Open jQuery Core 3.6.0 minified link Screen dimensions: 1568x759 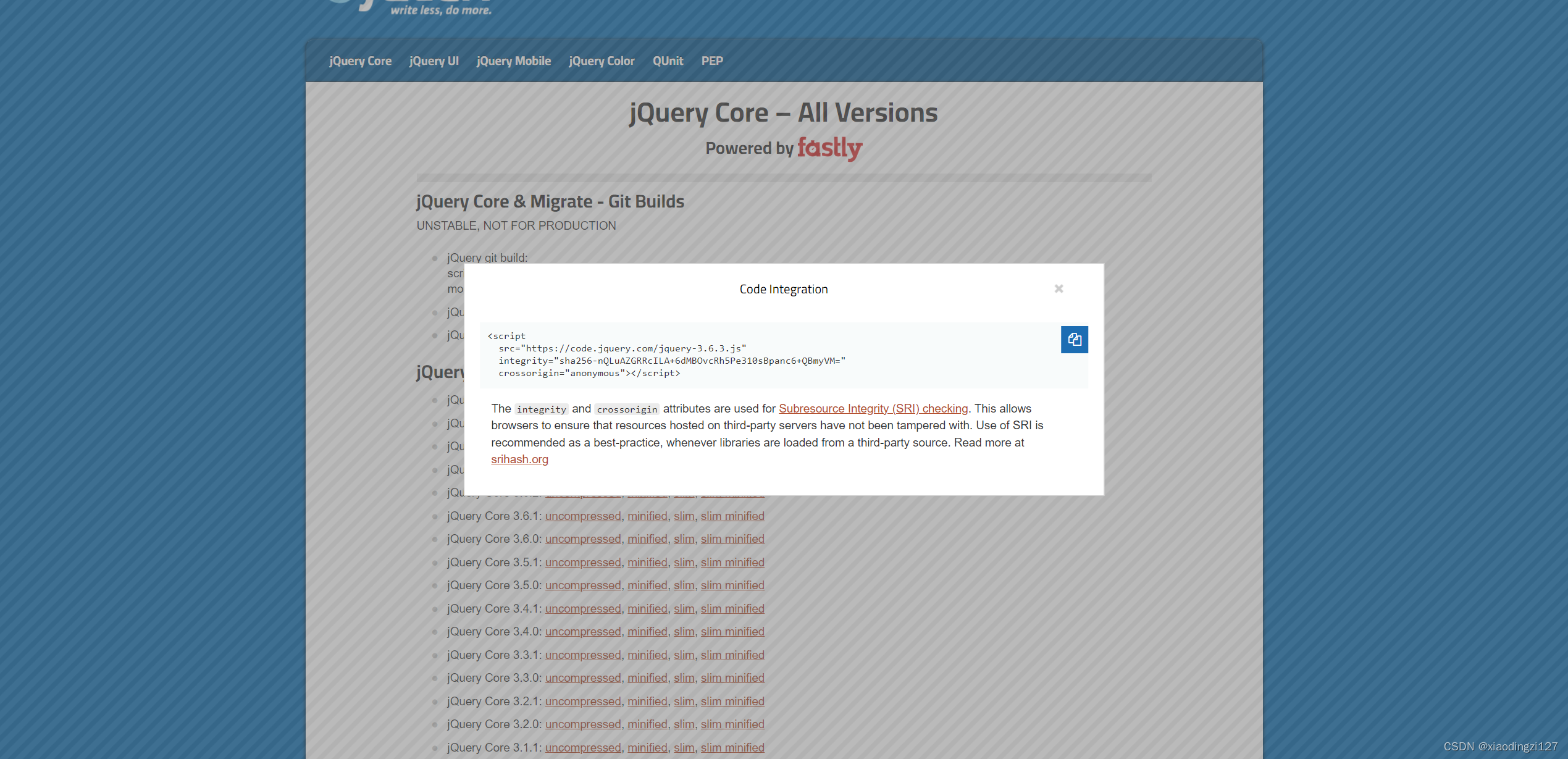coord(647,539)
